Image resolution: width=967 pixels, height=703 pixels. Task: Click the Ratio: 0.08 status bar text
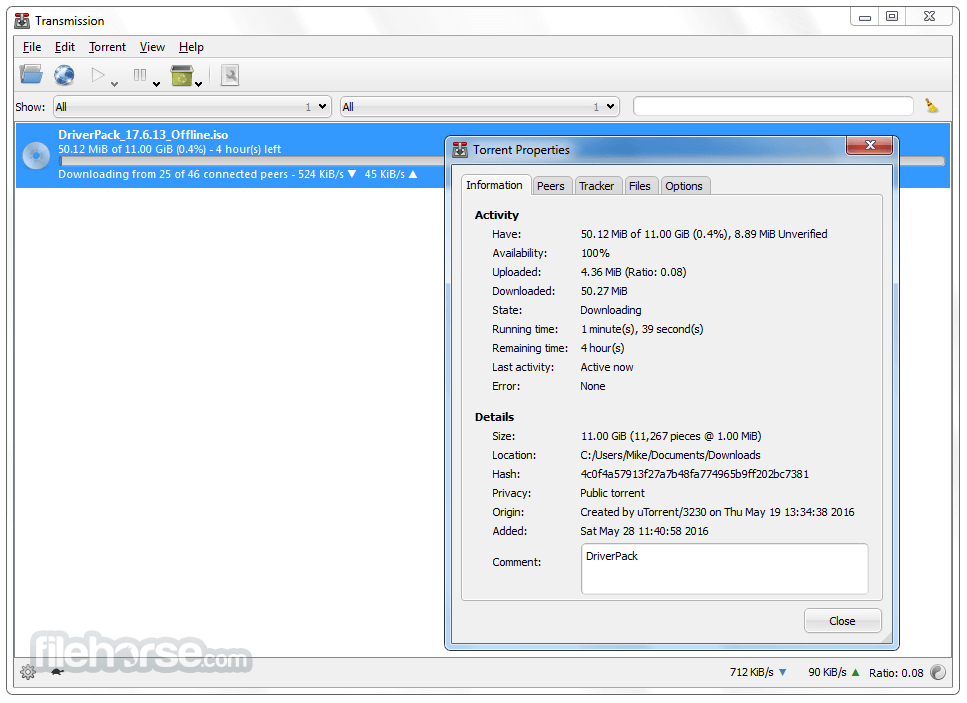896,673
